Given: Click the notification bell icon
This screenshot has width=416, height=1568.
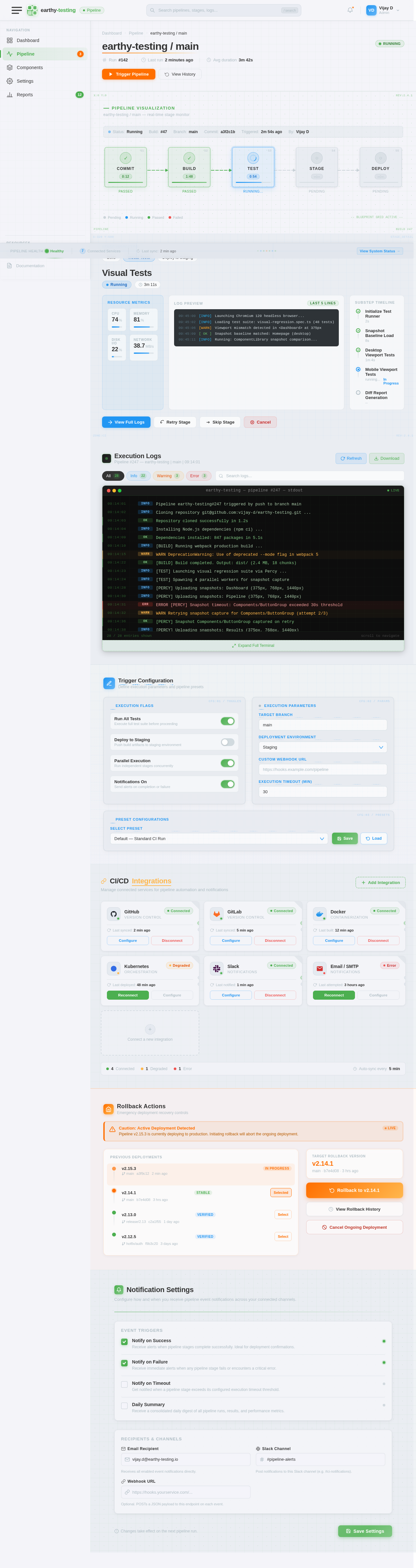Looking at the screenshot, I should [x=350, y=10].
